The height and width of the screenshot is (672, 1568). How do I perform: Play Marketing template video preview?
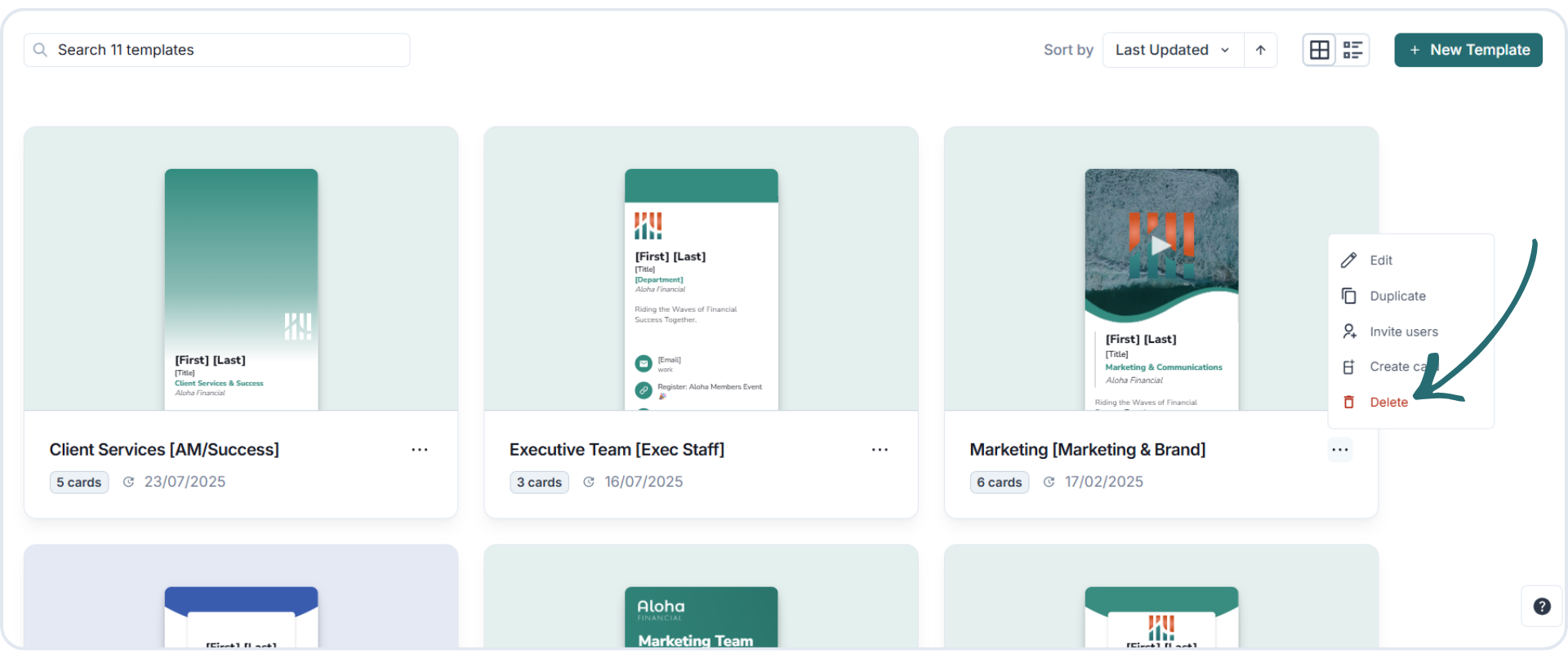click(x=1160, y=244)
